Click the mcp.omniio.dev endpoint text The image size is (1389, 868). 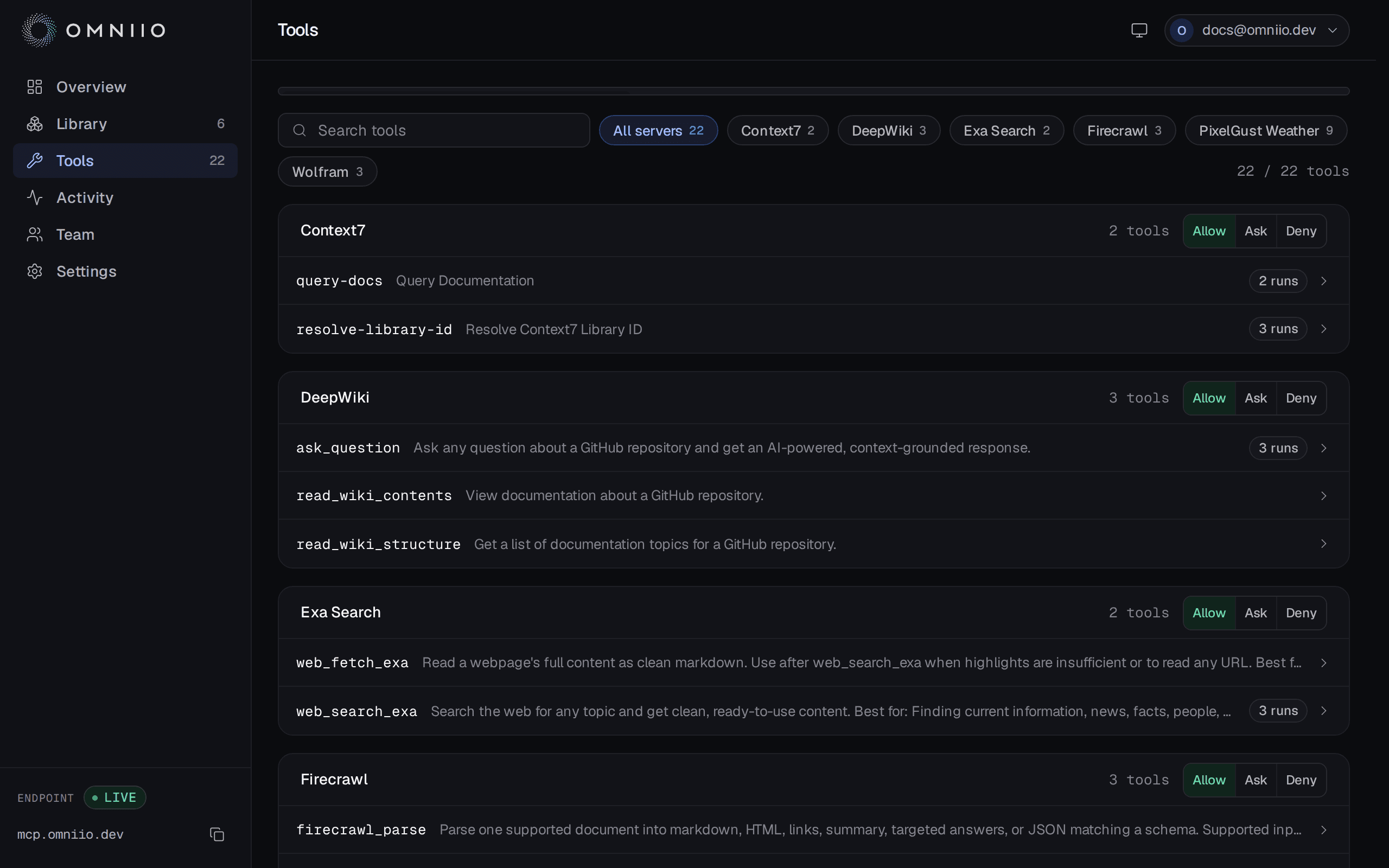click(71, 834)
